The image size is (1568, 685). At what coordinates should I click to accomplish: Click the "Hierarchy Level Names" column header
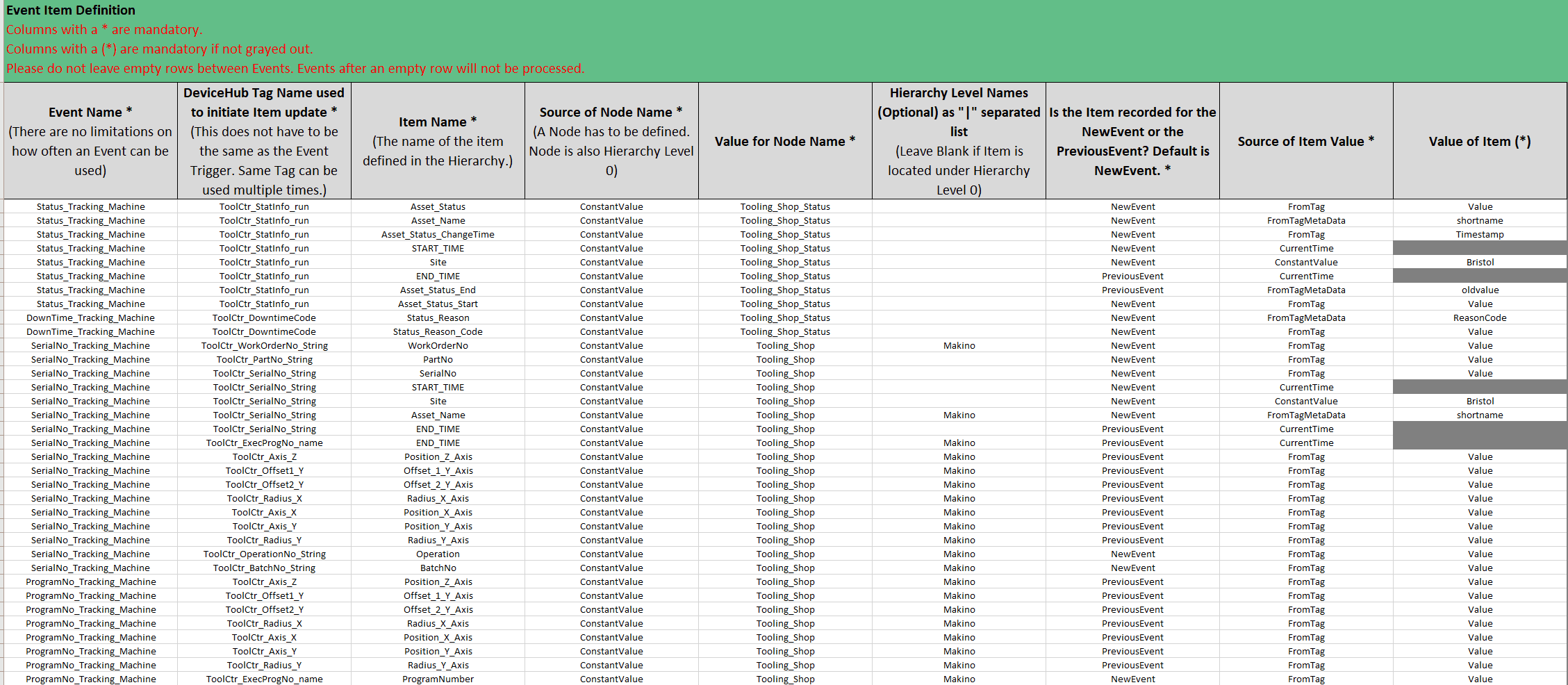click(x=959, y=141)
